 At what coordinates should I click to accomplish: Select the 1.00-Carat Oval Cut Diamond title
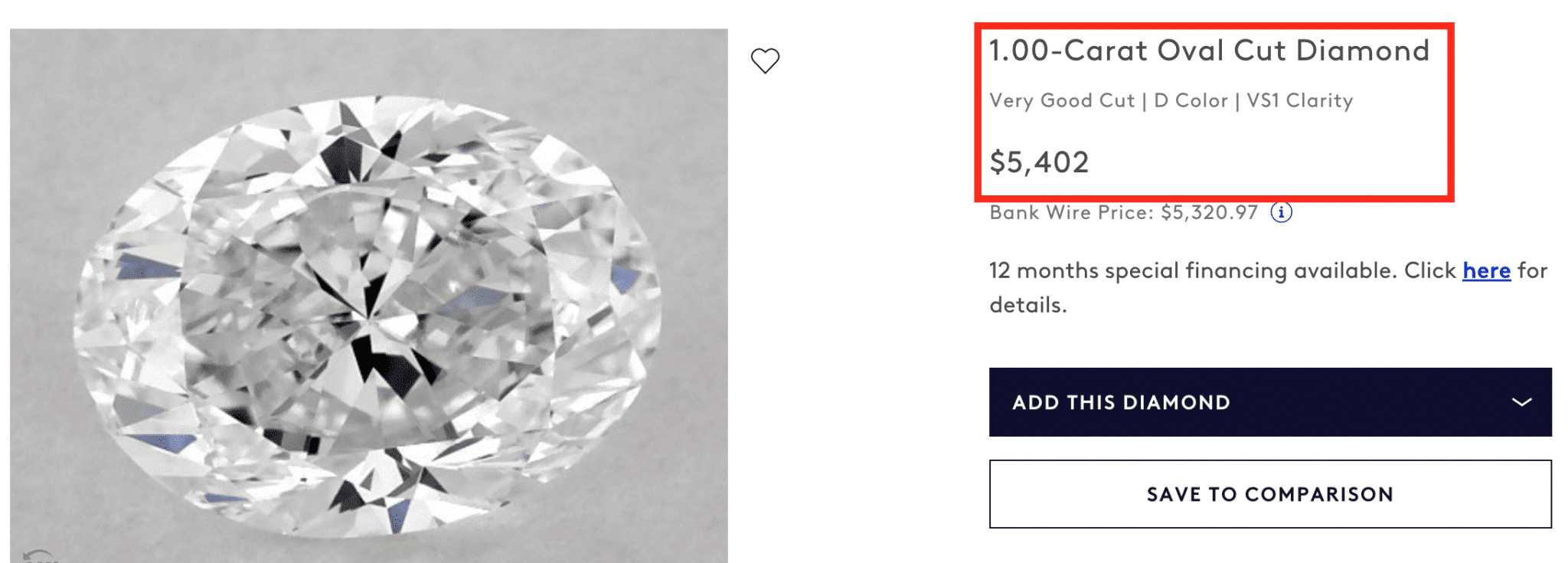click(1209, 51)
